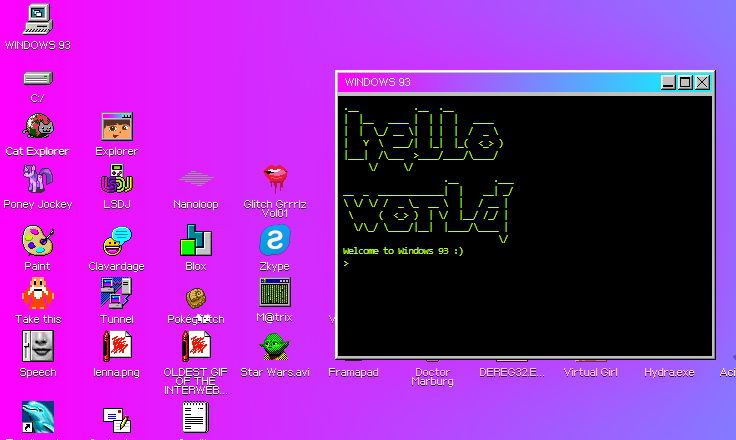The width and height of the screenshot is (736, 440).
Task: Open the C:/ drive icon
Action: pos(38,78)
